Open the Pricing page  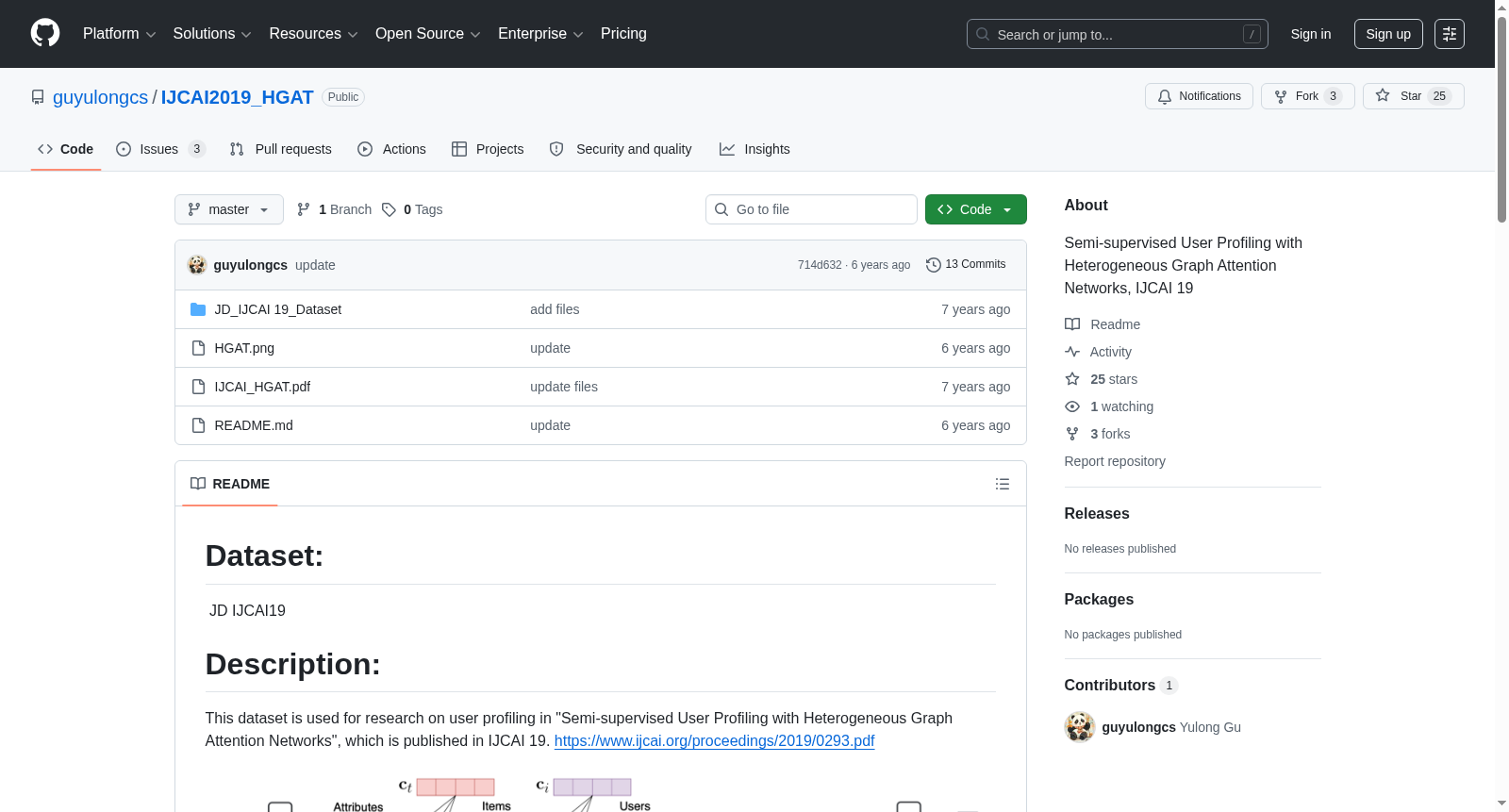(x=623, y=34)
